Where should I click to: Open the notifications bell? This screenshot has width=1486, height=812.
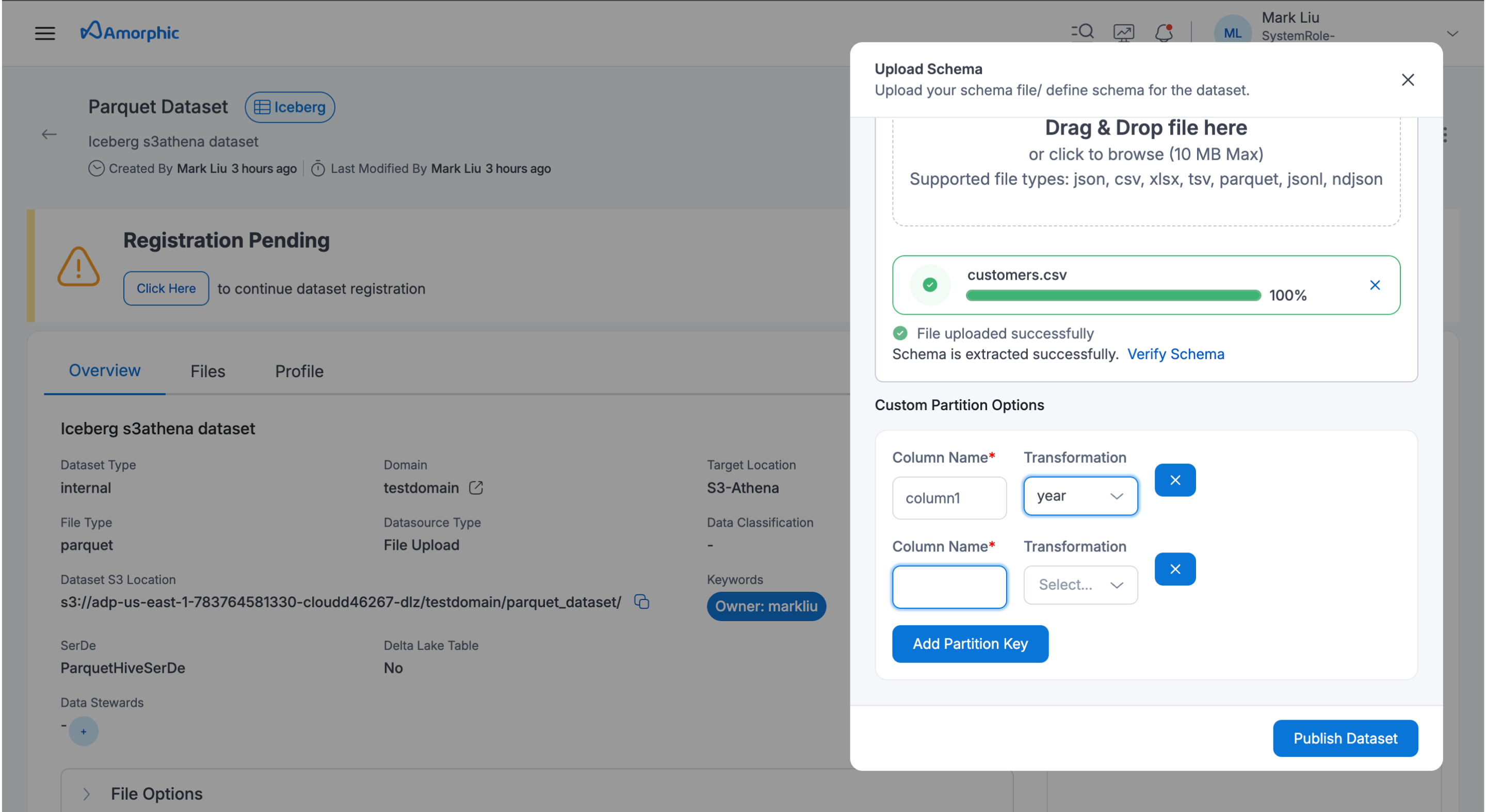point(1164,33)
